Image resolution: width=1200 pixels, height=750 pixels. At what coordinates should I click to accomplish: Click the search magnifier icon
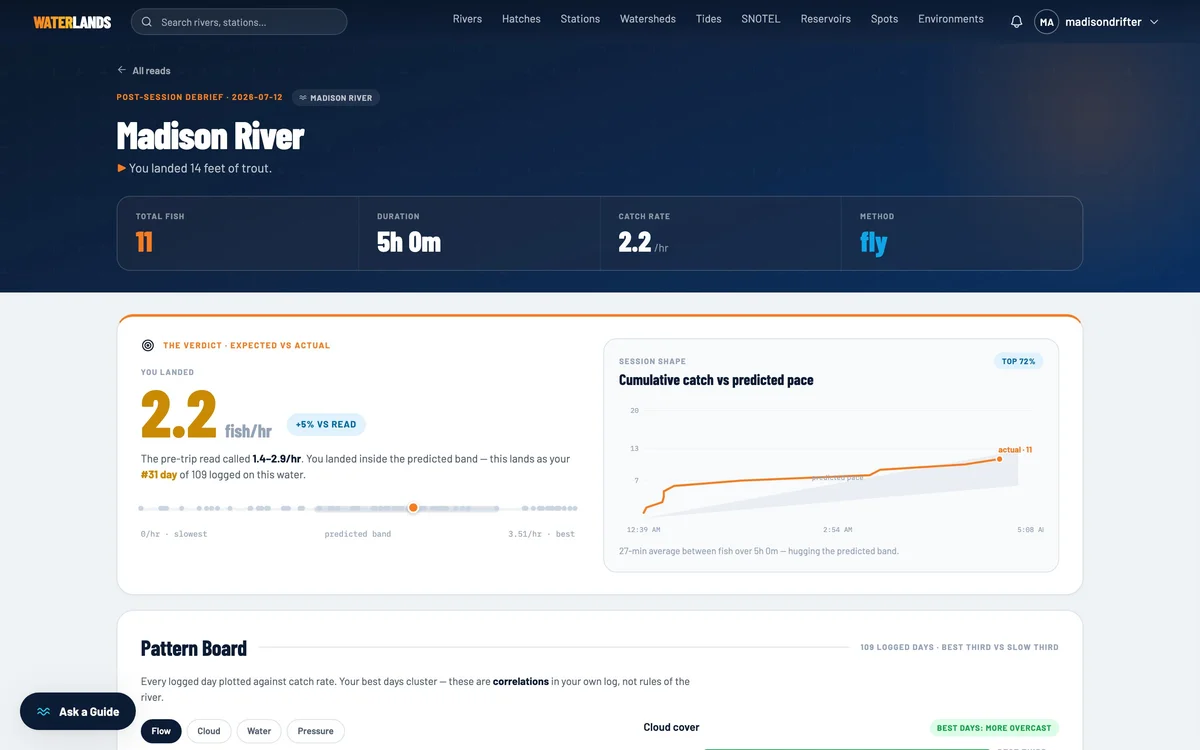148,22
